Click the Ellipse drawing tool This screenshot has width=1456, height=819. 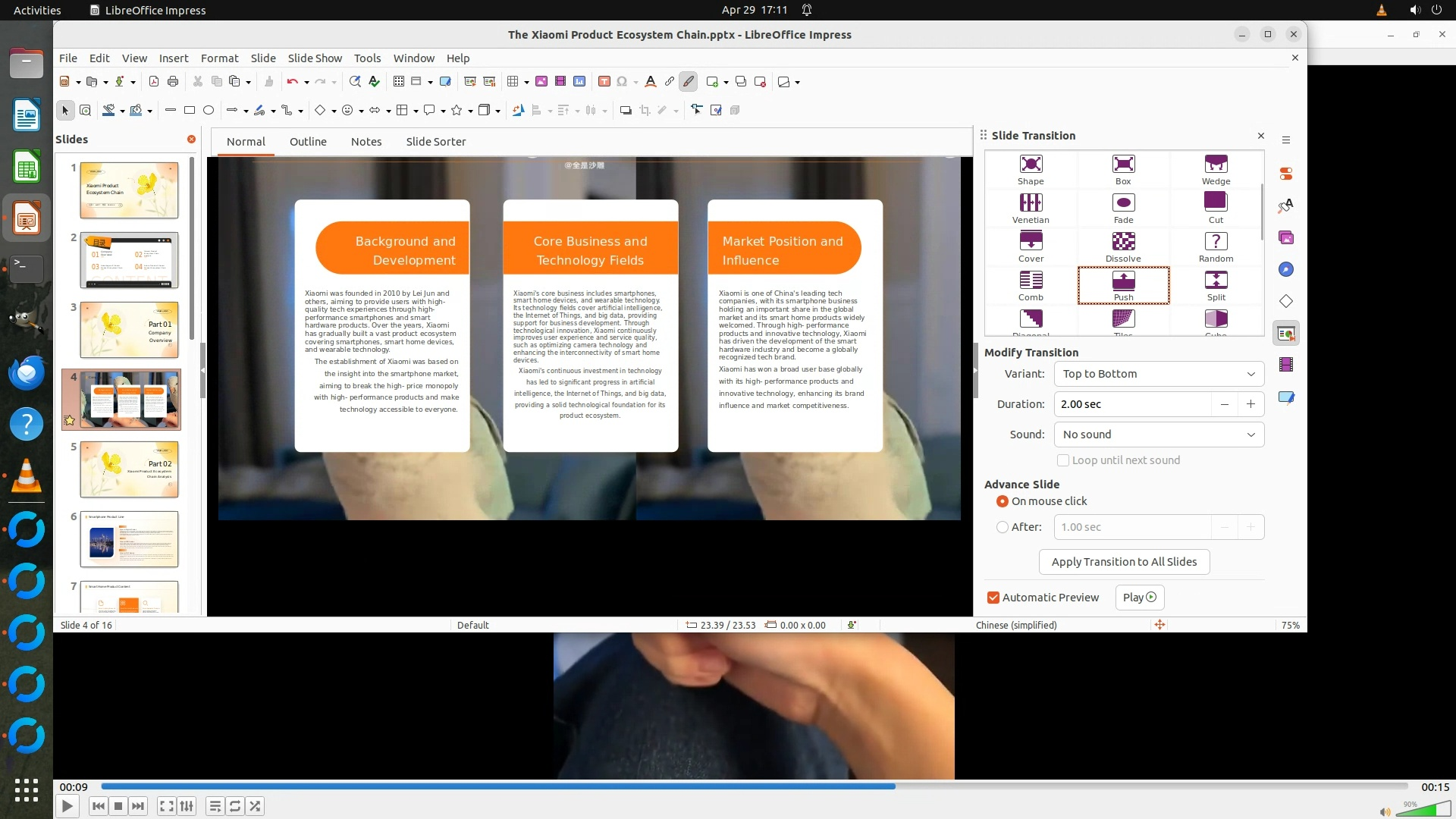209,111
